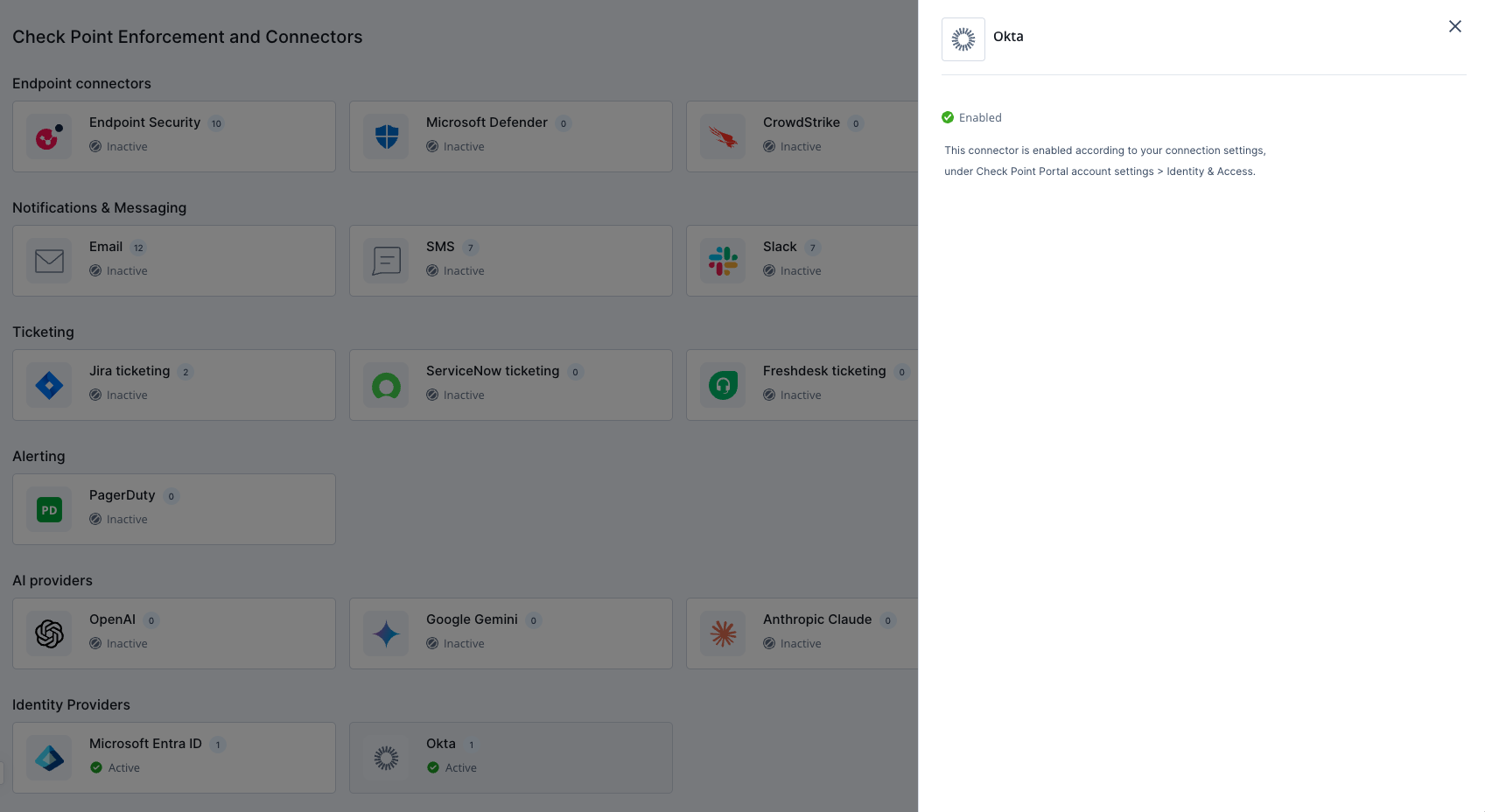Close the Okta side panel
This screenshot has width=1485, height=812.
point(1455,26)
